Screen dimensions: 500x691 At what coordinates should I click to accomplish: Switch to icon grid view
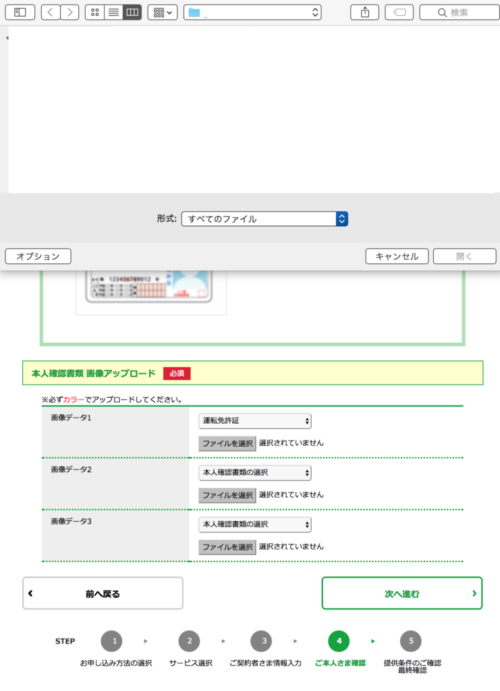click(95, 12)
